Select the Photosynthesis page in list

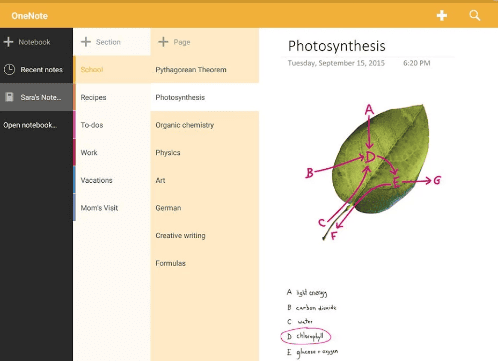[x=205, y=97]
